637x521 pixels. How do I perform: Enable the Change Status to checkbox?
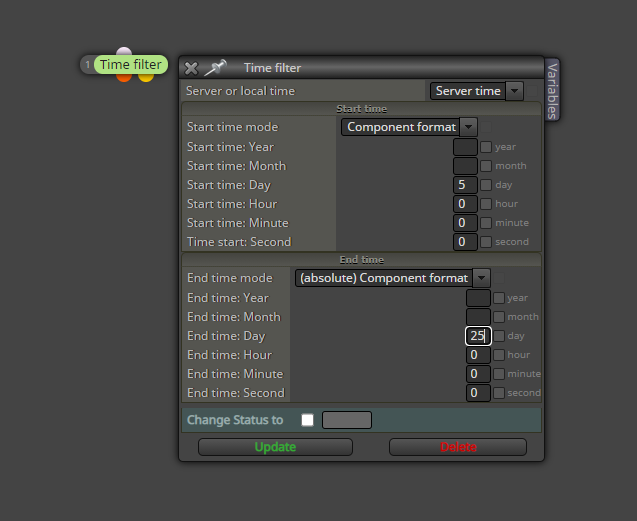(x=308, y=420)
